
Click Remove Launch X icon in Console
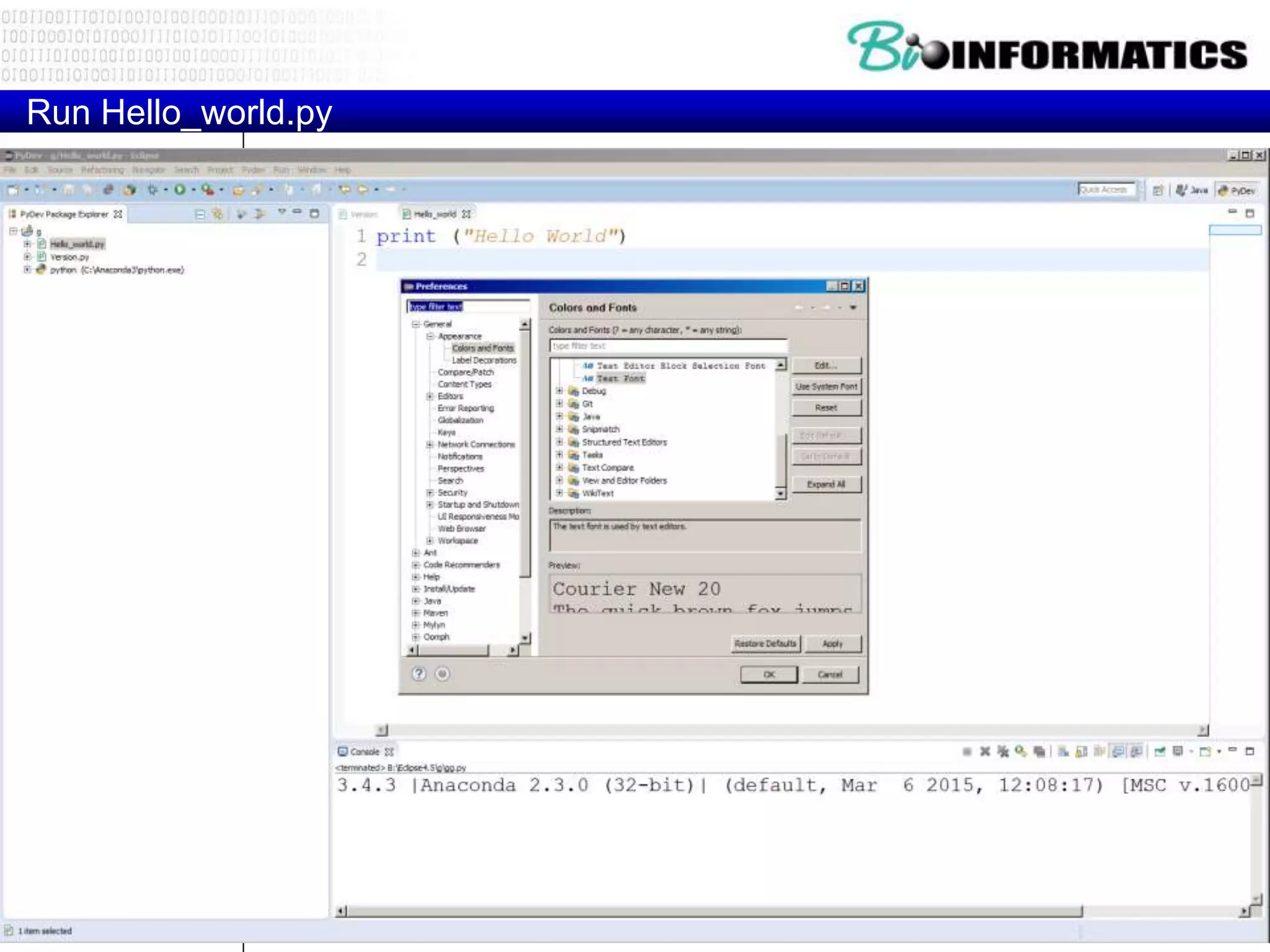tap(985, 752)
